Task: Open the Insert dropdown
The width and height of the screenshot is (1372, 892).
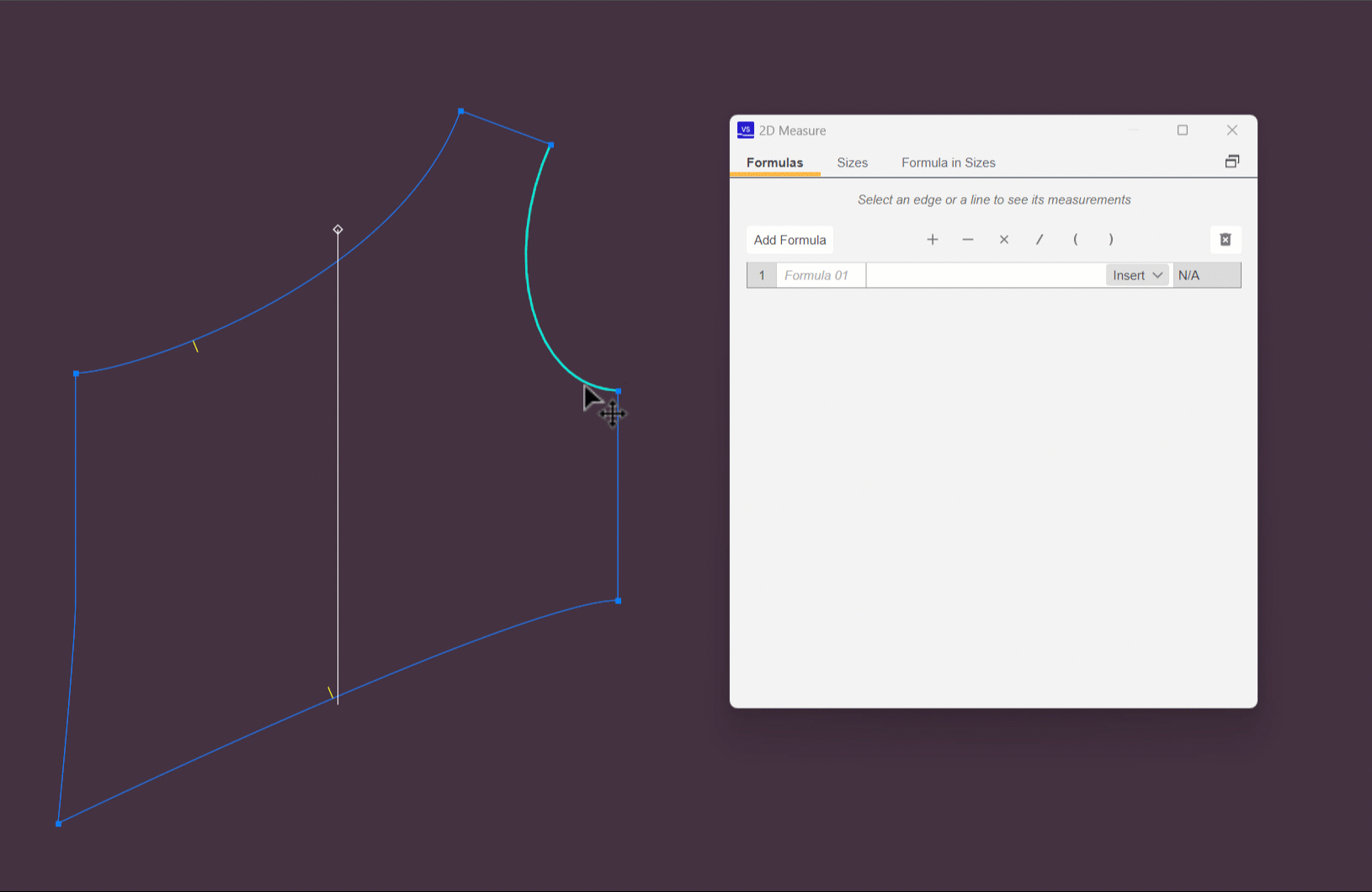Action: tap(1137, 275)
